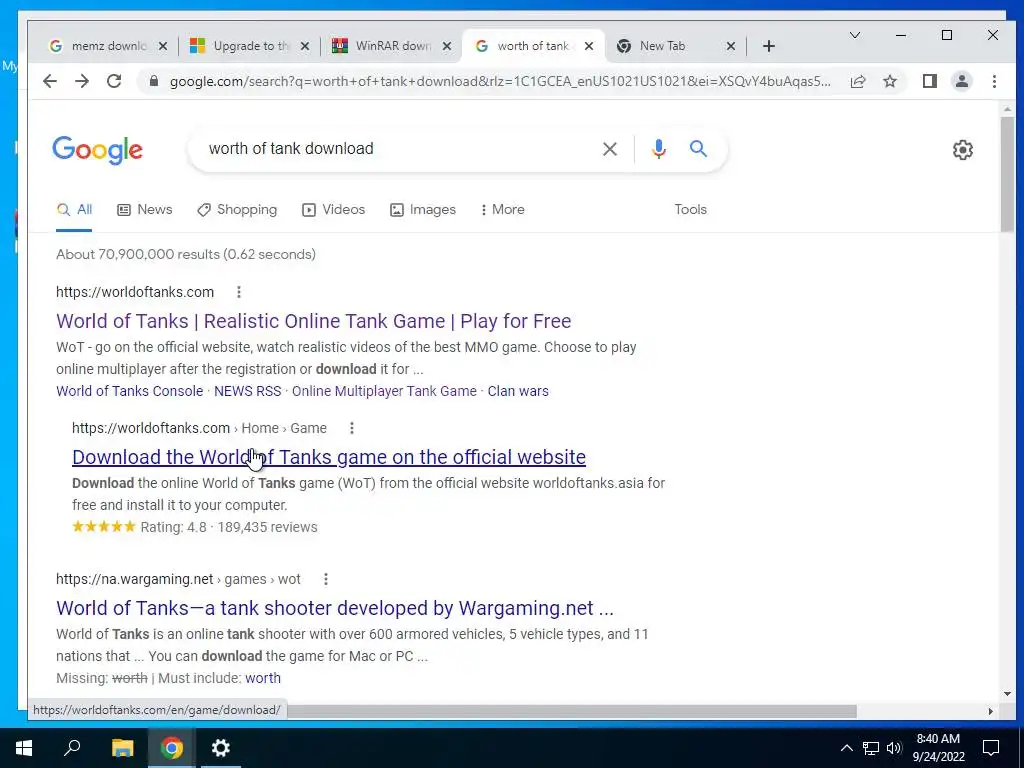Open Google quick settings gear

coord(962,150)
